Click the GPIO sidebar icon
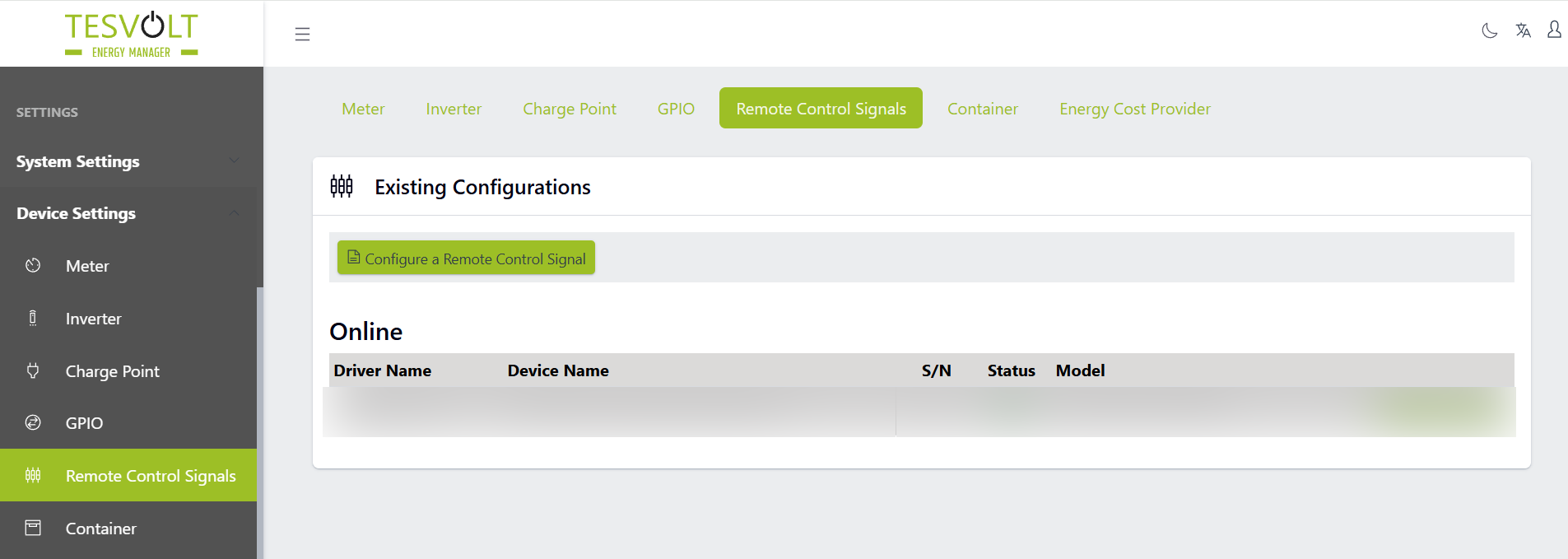1568x559 pixels. tap(33, 423)
